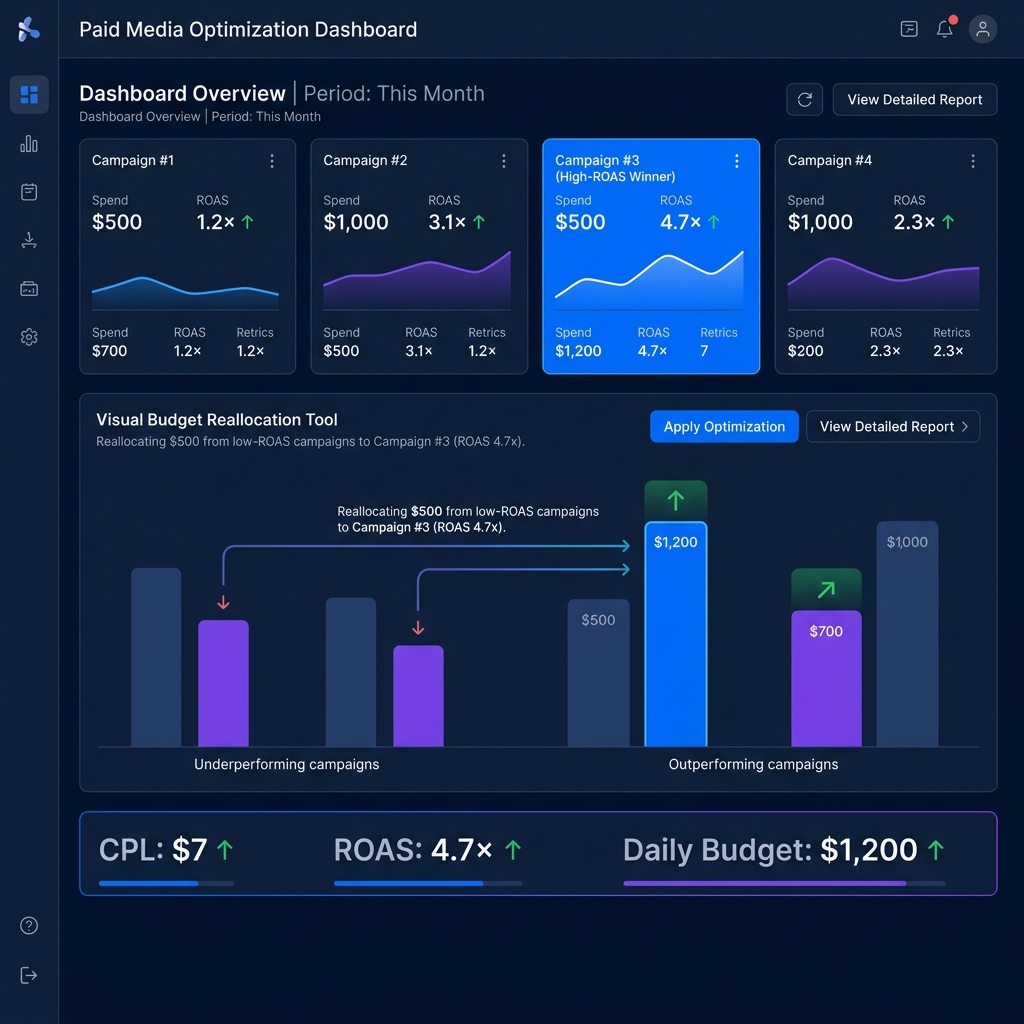Open the Campaigns briefcase icon in sidebar
The width and height of the screenshot is (1024, 1024).
[28, 287]
